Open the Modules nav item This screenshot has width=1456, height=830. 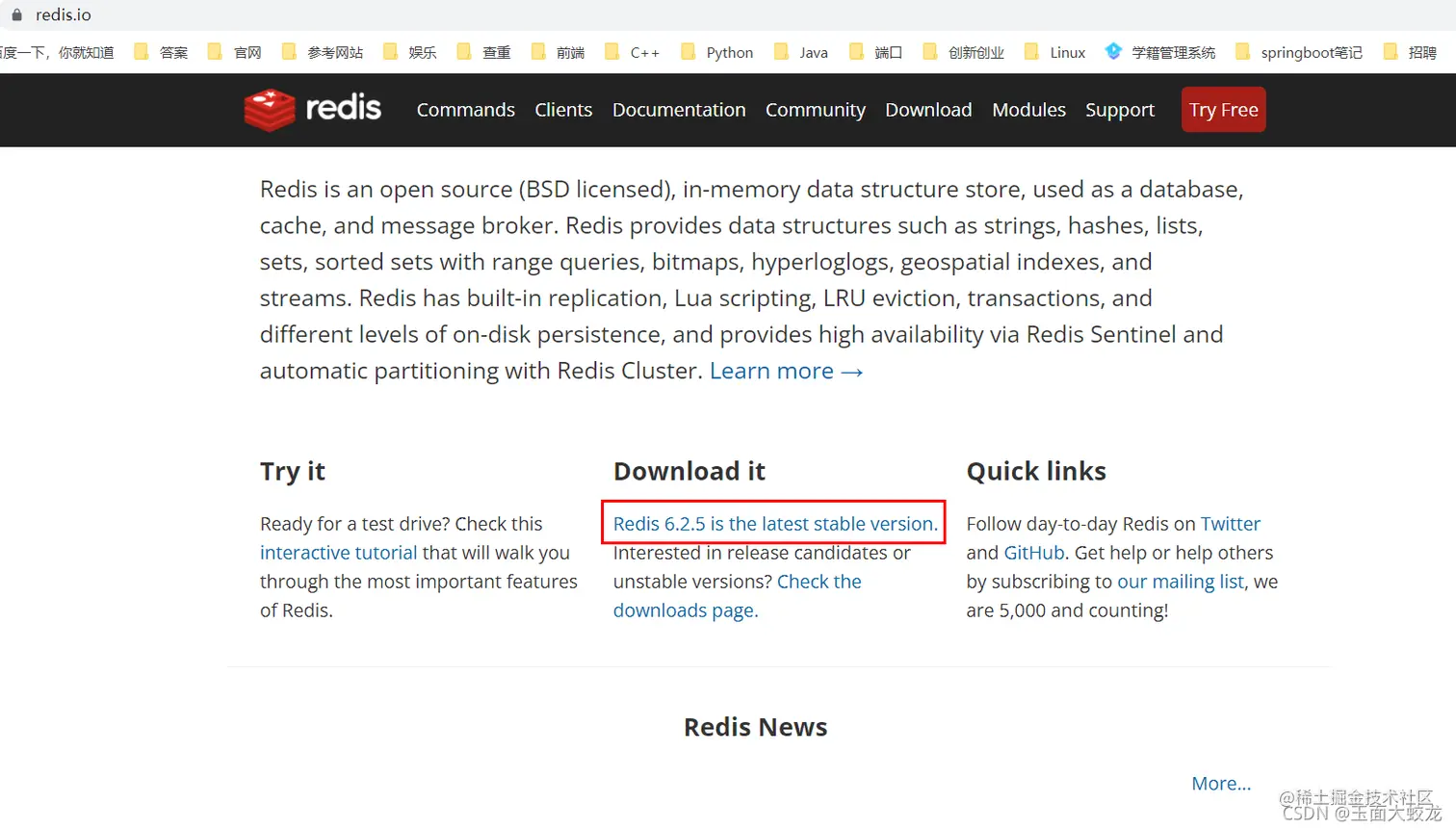point(1028,110)
